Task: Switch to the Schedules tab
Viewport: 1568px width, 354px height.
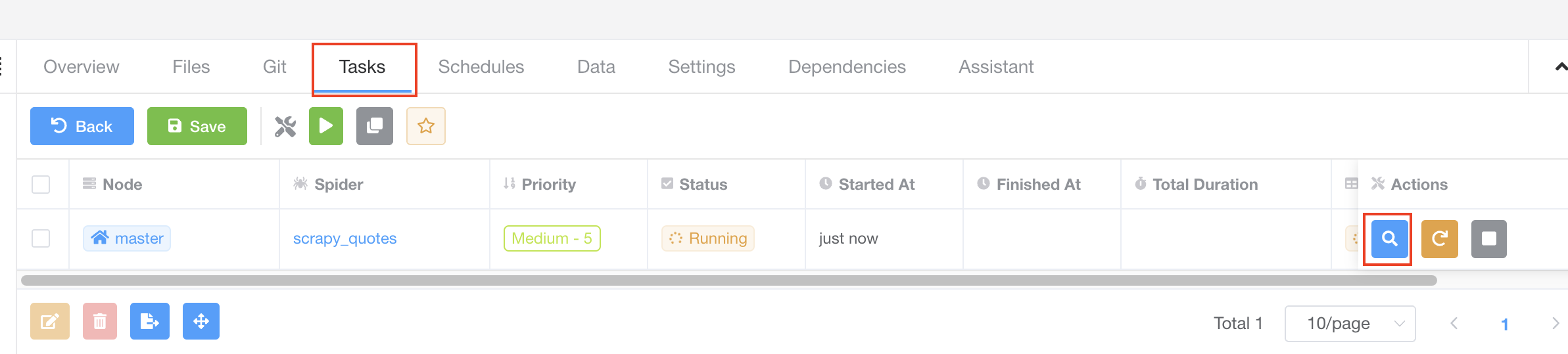Action: 481,67
